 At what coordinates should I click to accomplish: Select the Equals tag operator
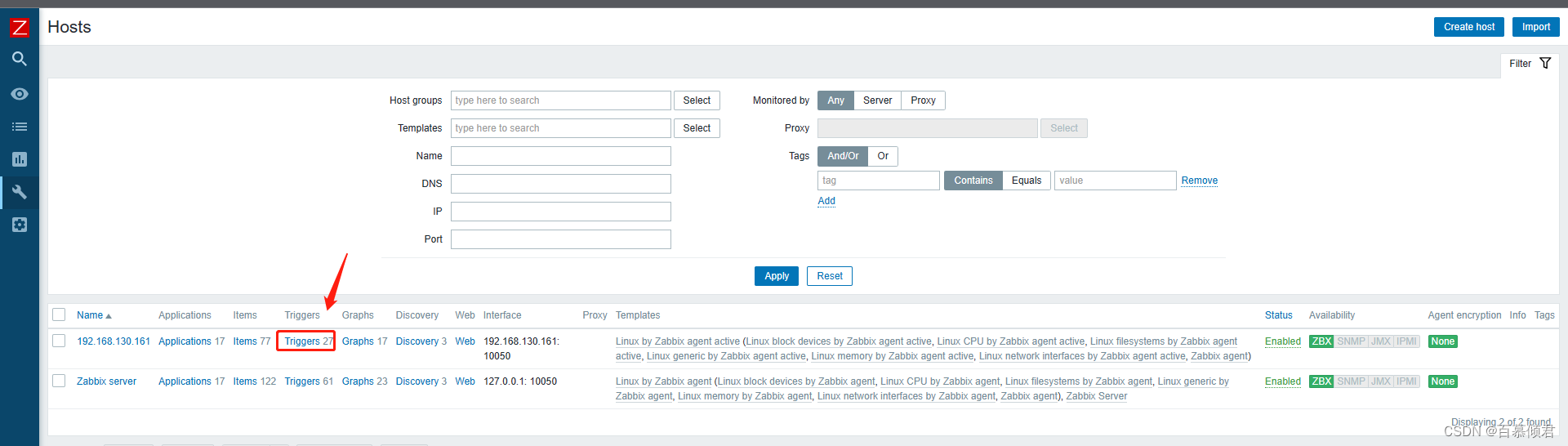click(1027, 181)
